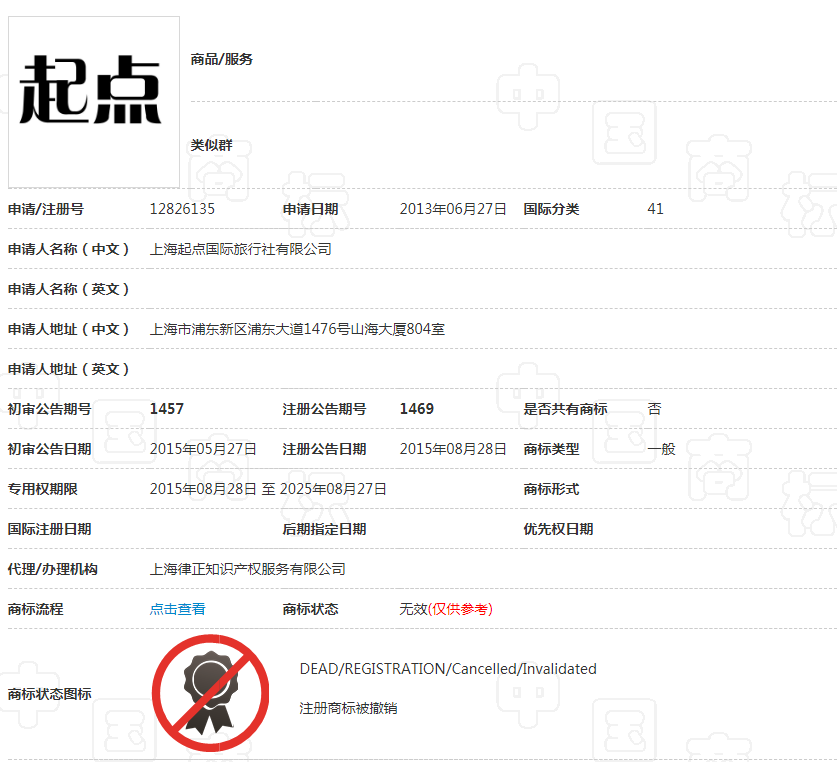Click international class value 41
This screenshot has width=837, height=762.
click(655, 209)
